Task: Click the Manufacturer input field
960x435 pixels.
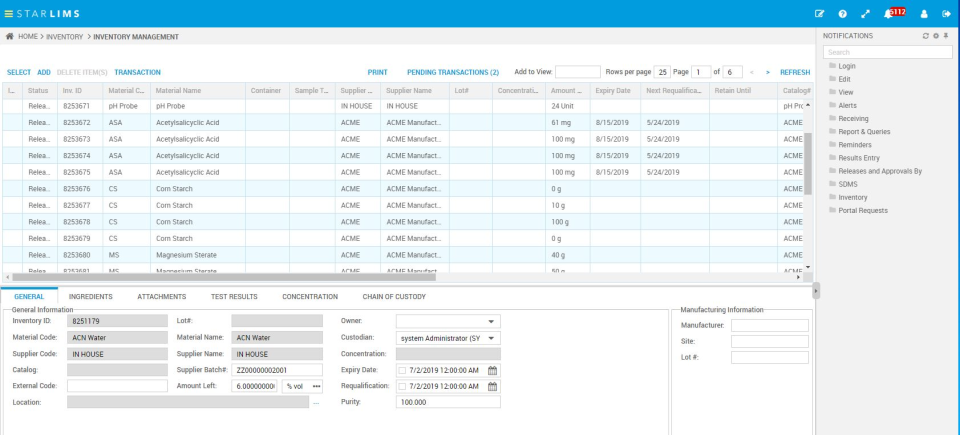Action: [x=769, y=325]
